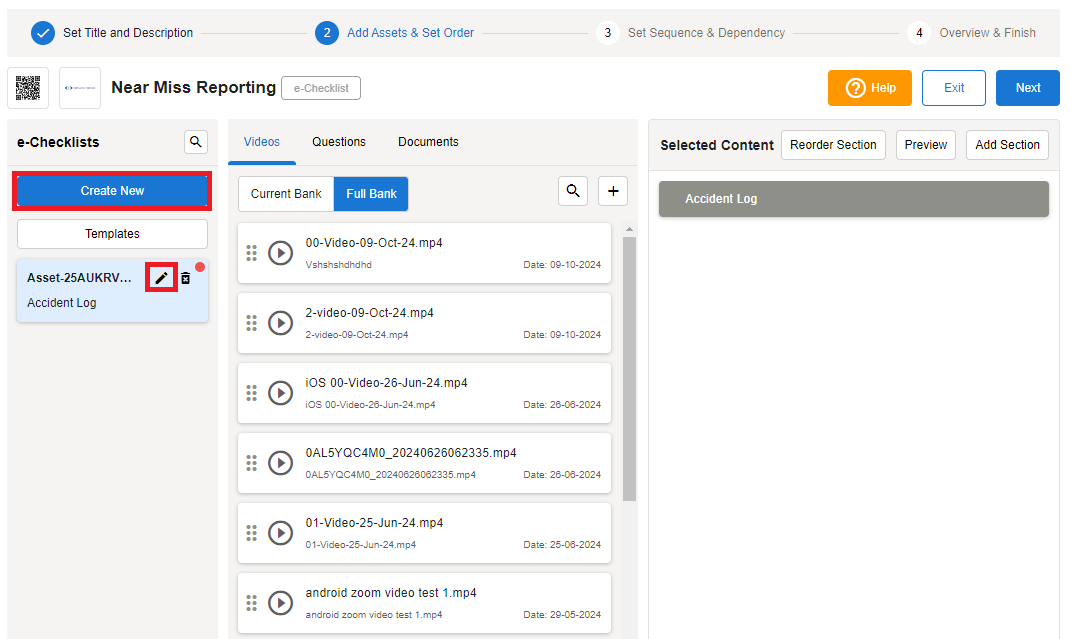
Task: Edit the Asset-25AUKRV checklist with pencil icon
Action: [x=161, y=278]
